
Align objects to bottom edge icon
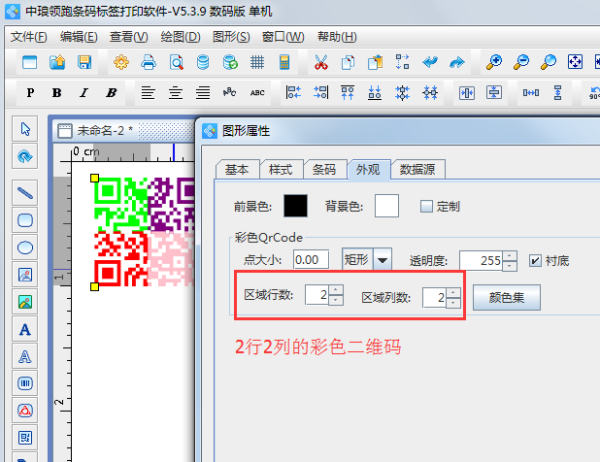point(375,93)
